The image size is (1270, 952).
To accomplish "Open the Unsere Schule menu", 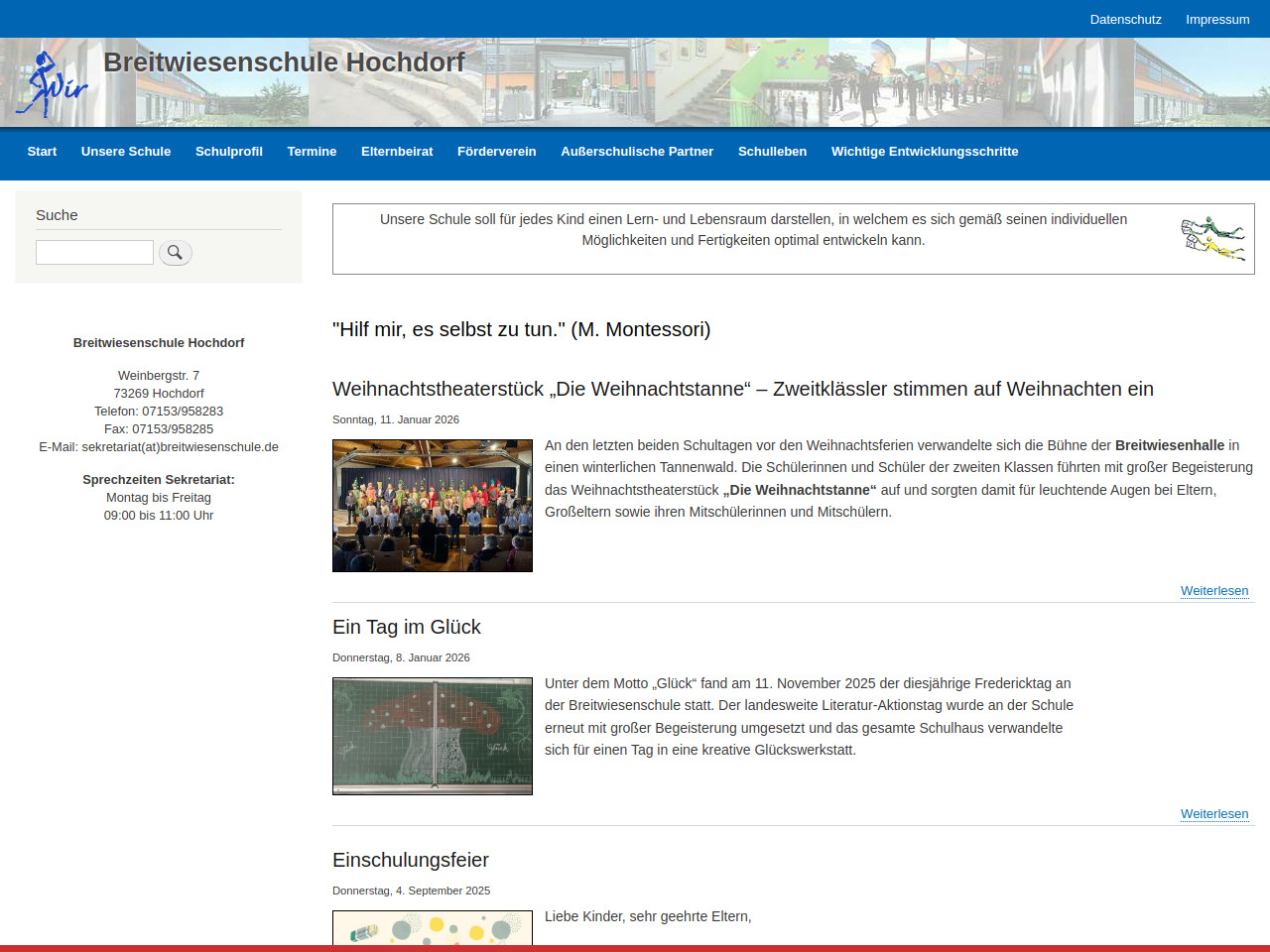I will [126, 152].
